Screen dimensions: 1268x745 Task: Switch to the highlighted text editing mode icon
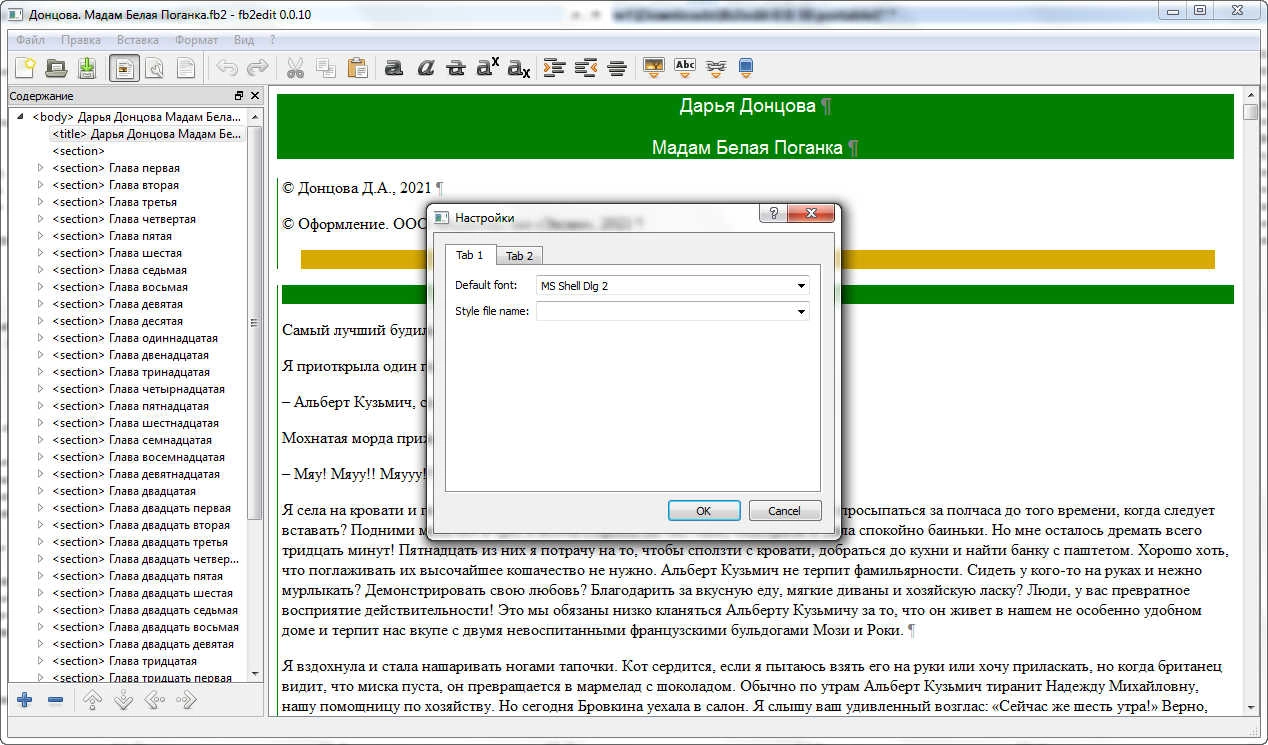[x=124, y=68]
